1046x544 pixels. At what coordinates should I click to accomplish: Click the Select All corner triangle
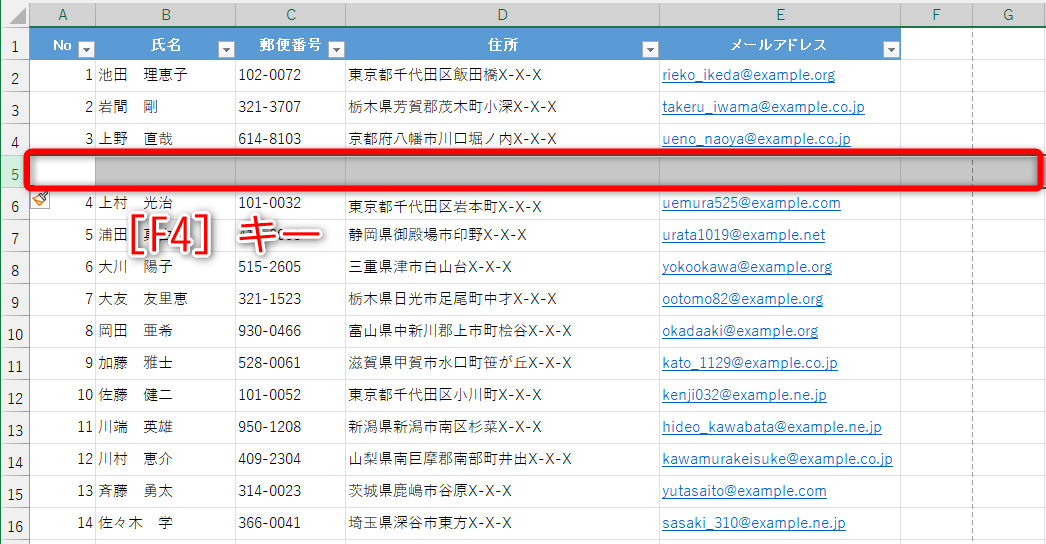pos(16,14)
